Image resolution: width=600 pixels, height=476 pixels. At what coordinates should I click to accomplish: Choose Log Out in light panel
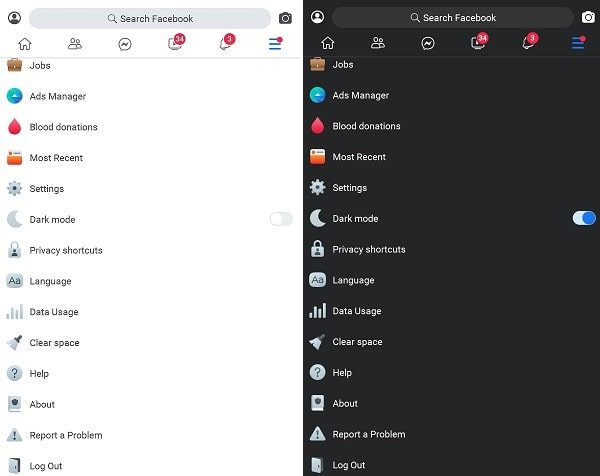[46, 466]
